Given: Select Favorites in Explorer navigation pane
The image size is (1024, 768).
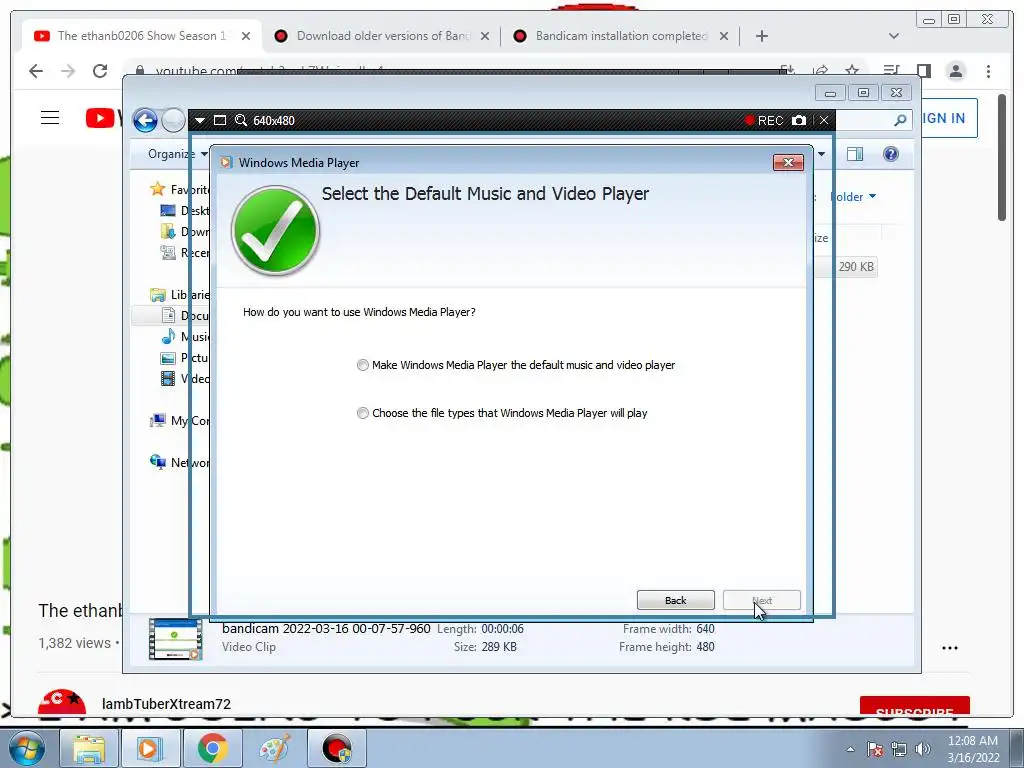Looking at the screenshot, I should (180, 189).
